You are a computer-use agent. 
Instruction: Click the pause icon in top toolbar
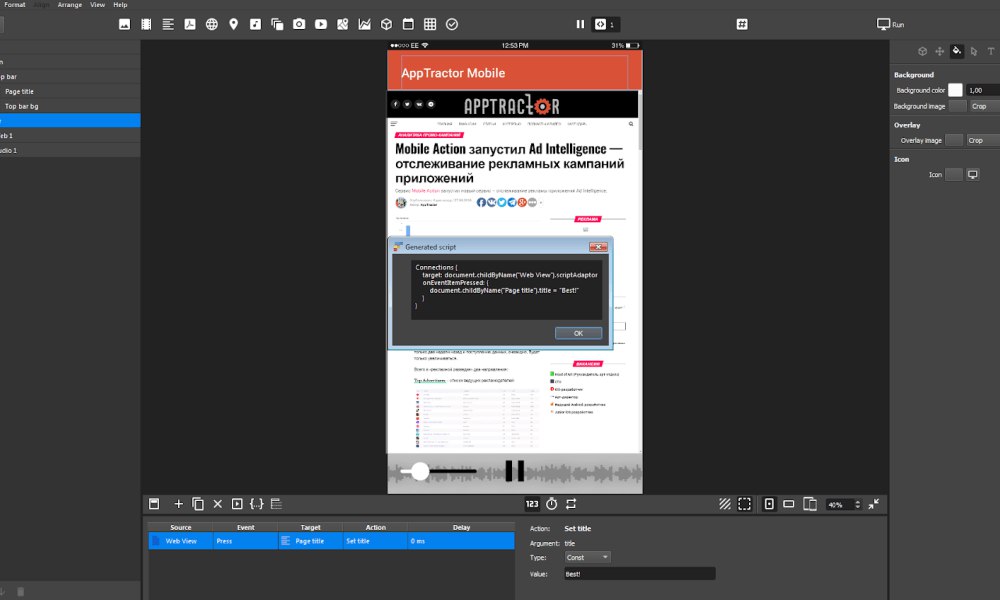coord(580,24)
